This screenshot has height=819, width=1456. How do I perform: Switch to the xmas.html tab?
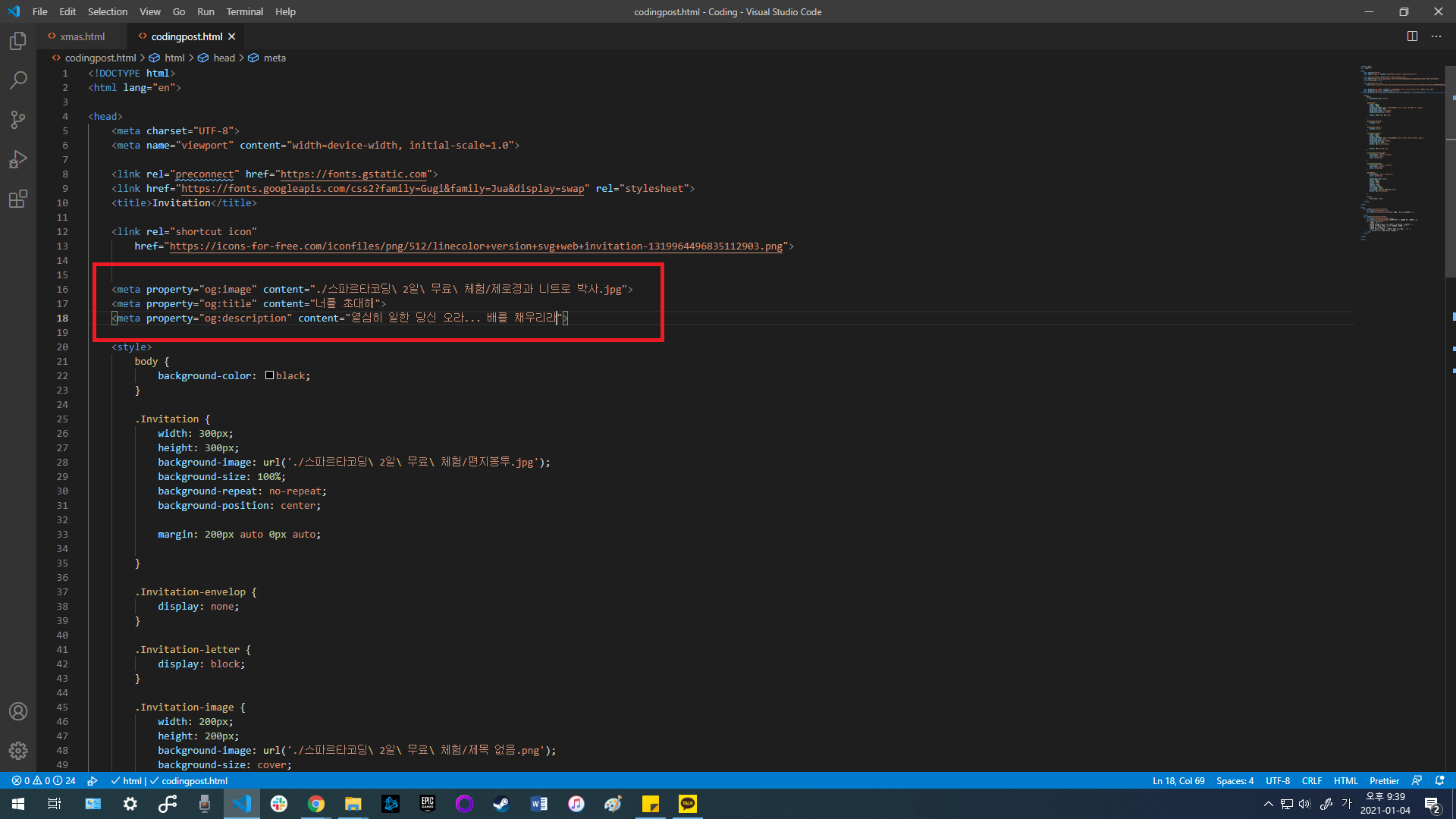point(82,36)
